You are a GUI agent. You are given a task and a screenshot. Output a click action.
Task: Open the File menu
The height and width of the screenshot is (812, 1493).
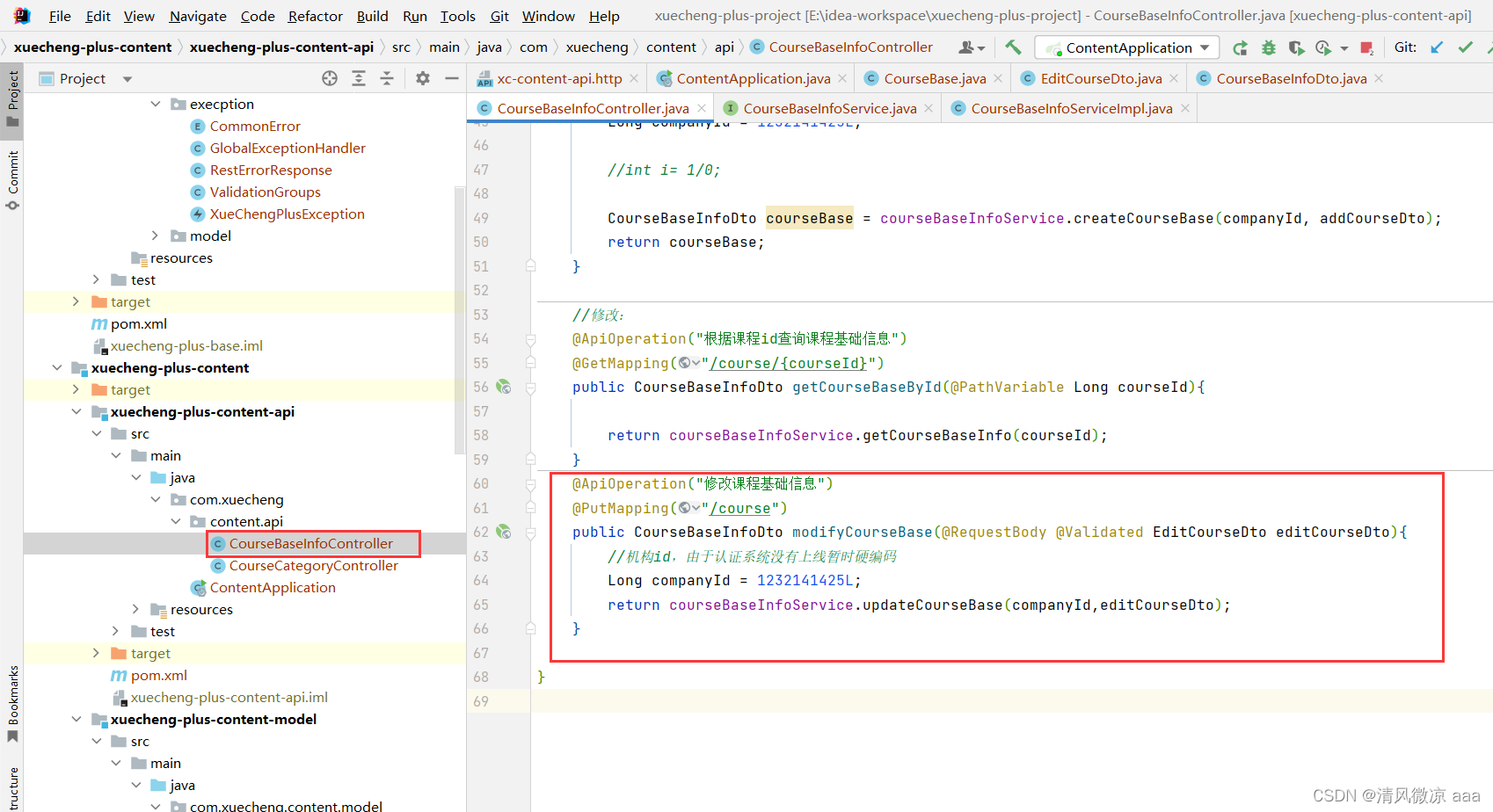tap(60, 16)
